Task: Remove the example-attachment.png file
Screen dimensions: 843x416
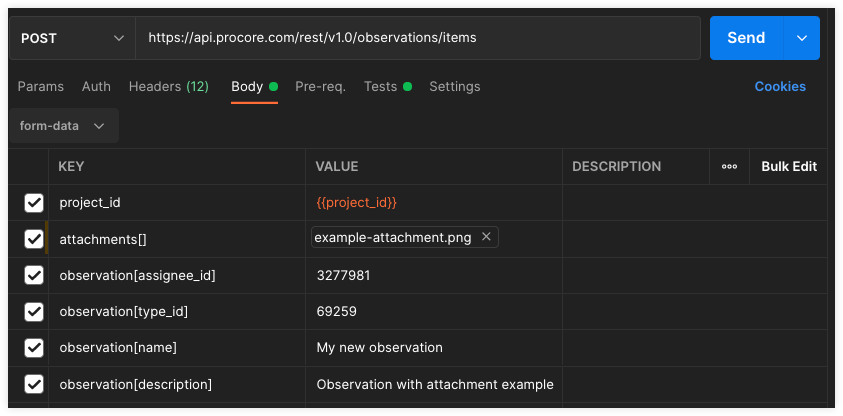Action: pyautogui.click(x=486, y=236)
